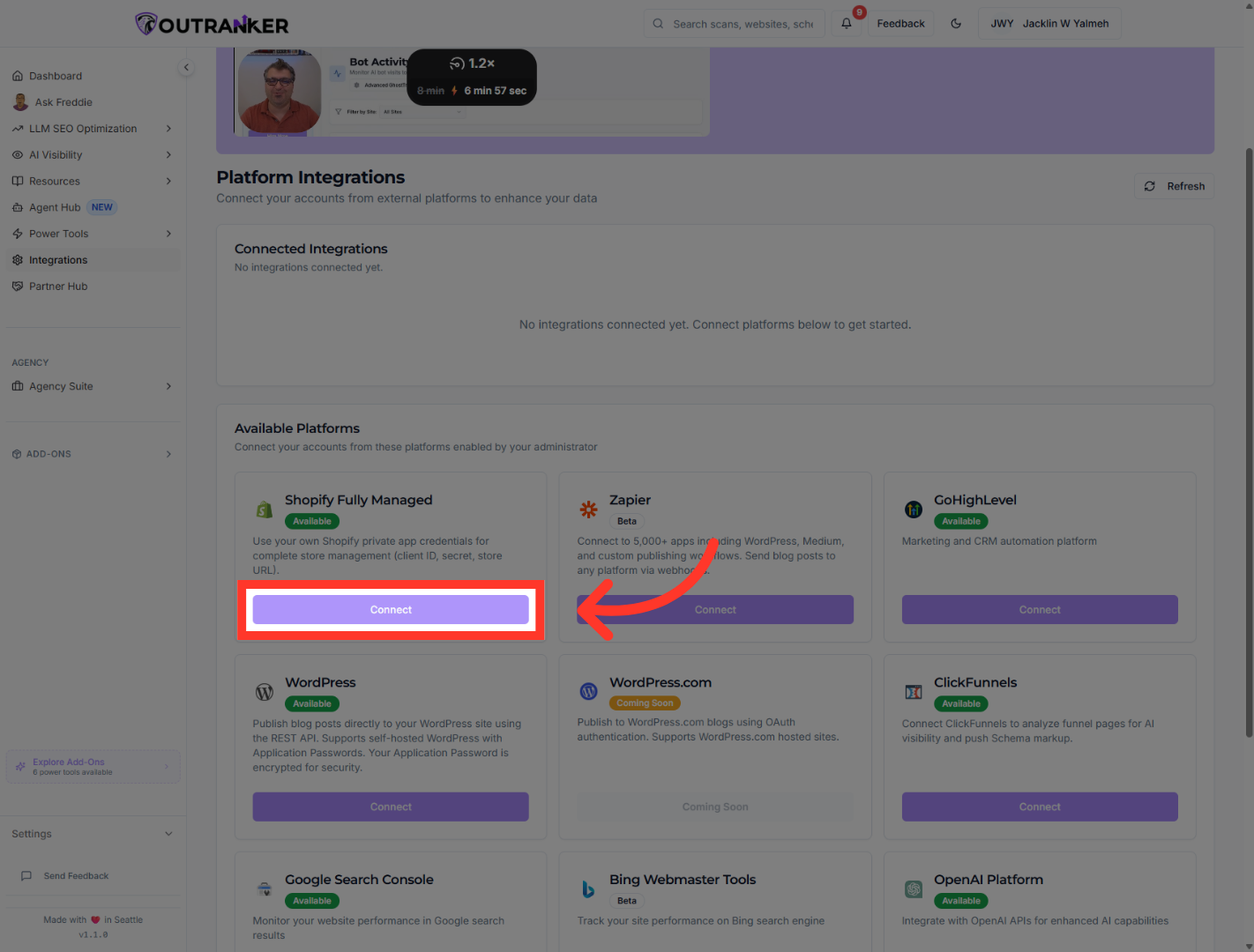This screenshot has height=952, width=1254.
Task: Open Dashboard in the sidebar
Action: pyautogui.click(x=93, y=76)
